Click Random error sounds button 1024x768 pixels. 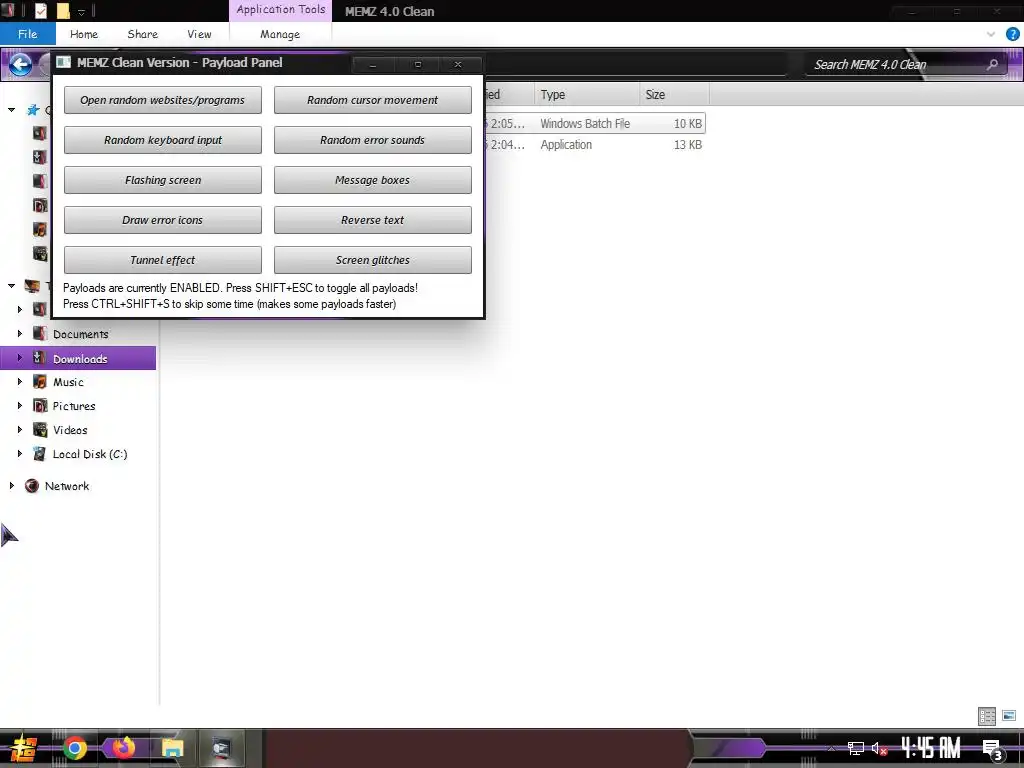372,140
